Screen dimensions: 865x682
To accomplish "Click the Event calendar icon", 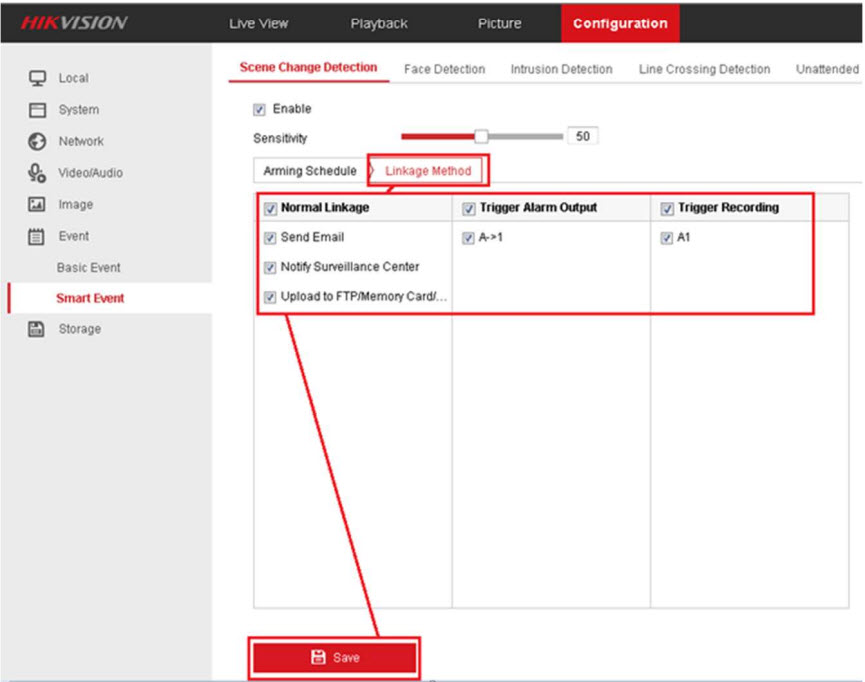I will (37, 237).
